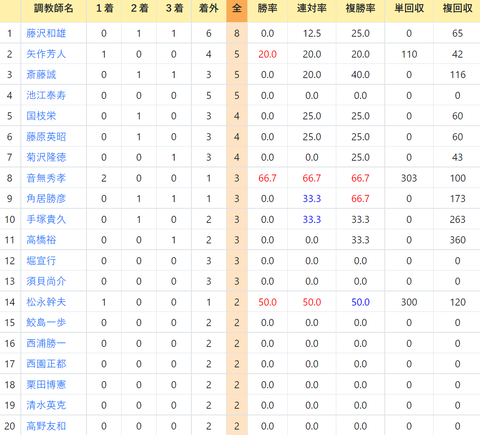Click the 調教師名 column header
Screen dimensions: 480x435
(x=53, y=8)
